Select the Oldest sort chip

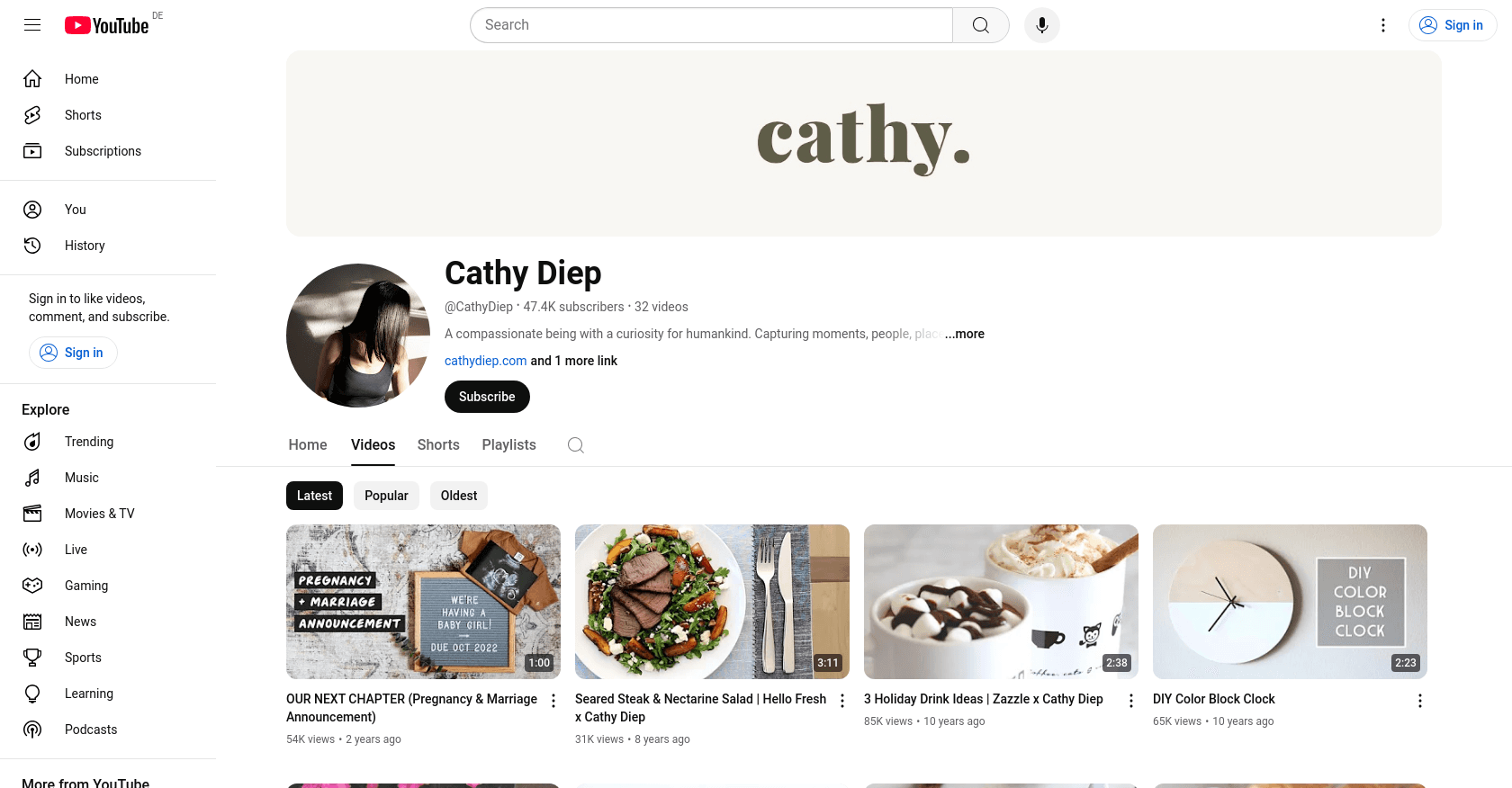pos(459,496)
